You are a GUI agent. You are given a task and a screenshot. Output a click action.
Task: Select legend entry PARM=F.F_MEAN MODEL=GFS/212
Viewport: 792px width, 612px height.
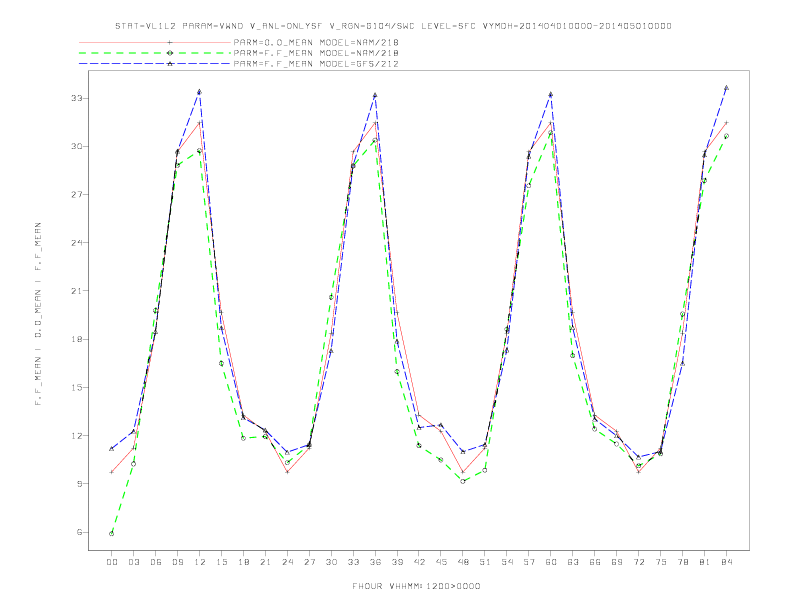point(316,64)
